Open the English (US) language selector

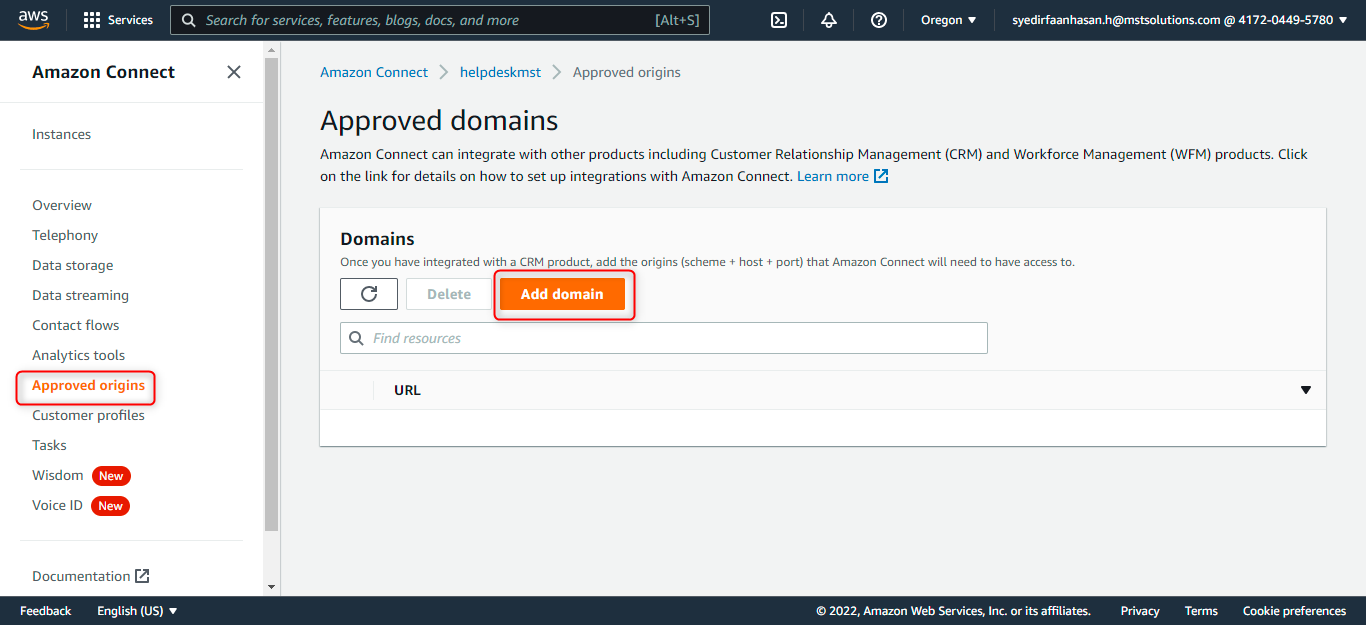[137, 611]
